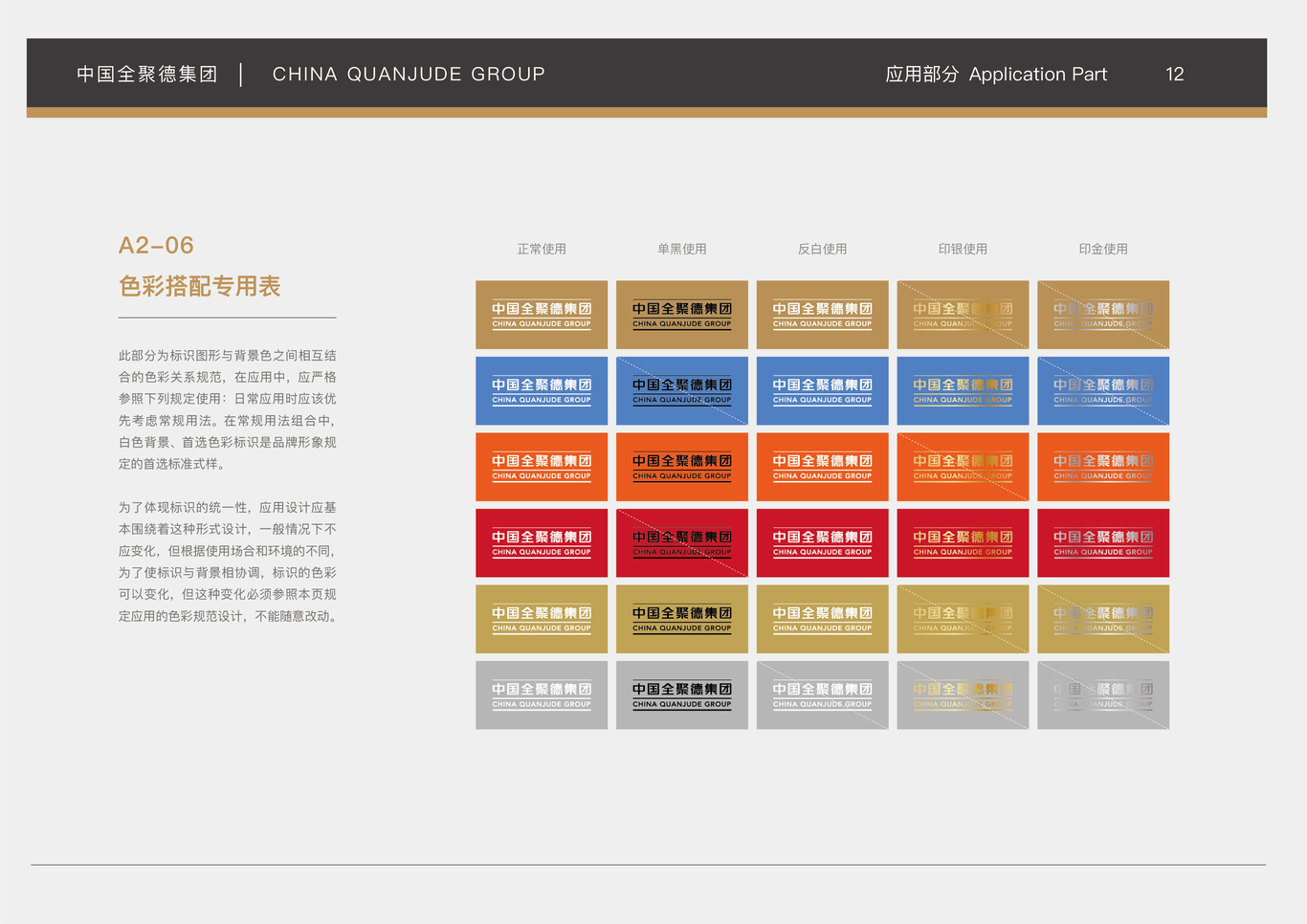This screenshot has width=1307, height=924.
Task: Select the blue logo card under 反白使用
Action: (823, 391)
